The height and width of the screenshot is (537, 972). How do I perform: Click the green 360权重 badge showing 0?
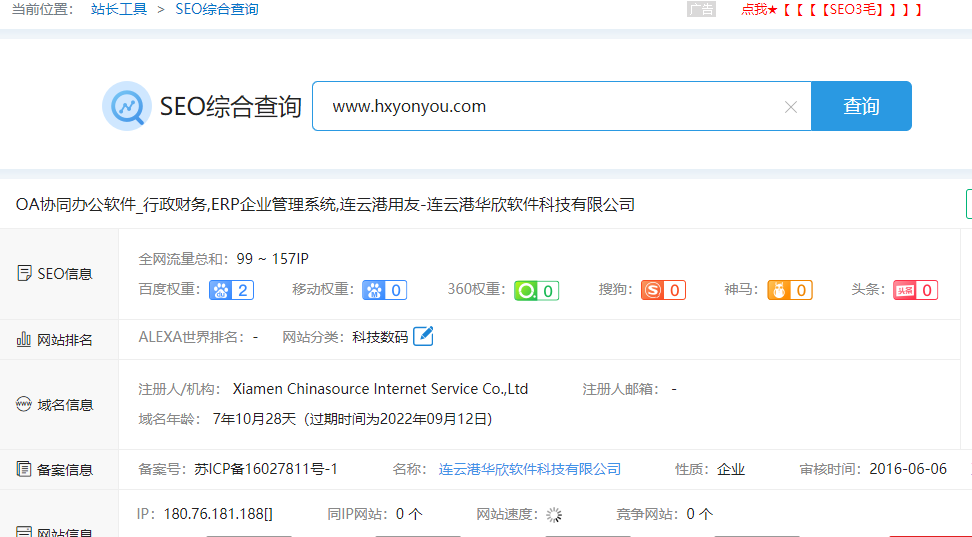coord(536,290)
